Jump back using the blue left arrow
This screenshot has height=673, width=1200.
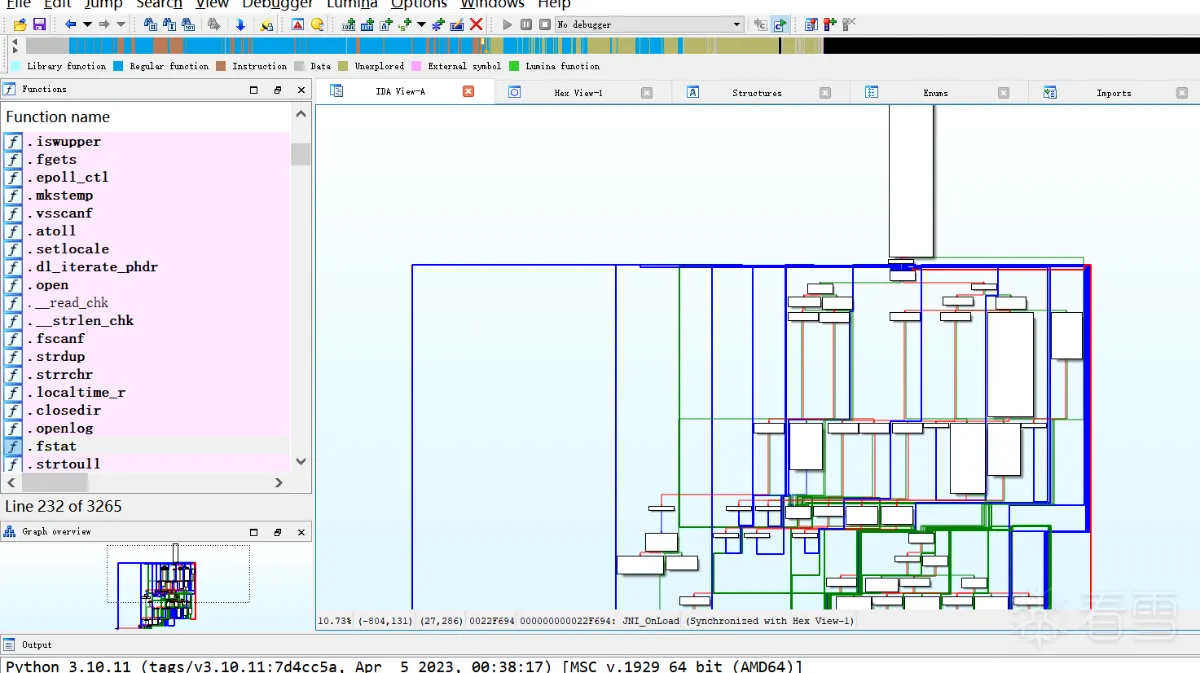tap(70, 24)
